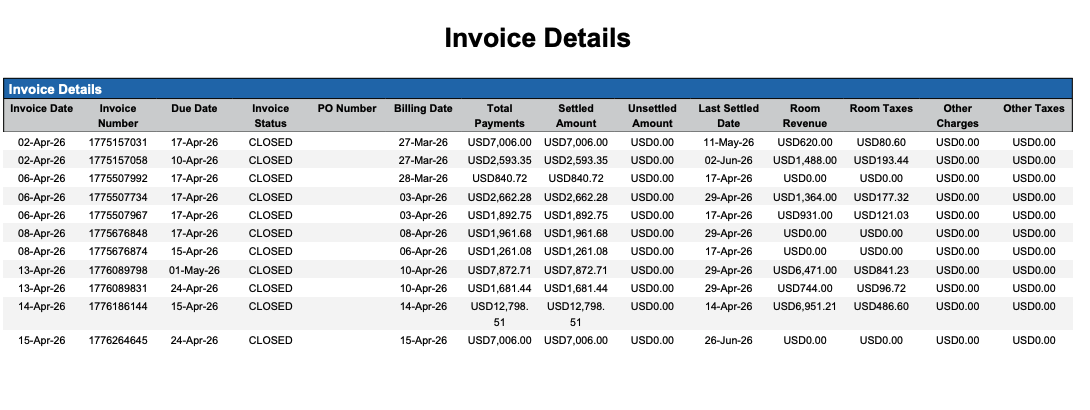Click total payments USD1,261.08

[500, 252]
